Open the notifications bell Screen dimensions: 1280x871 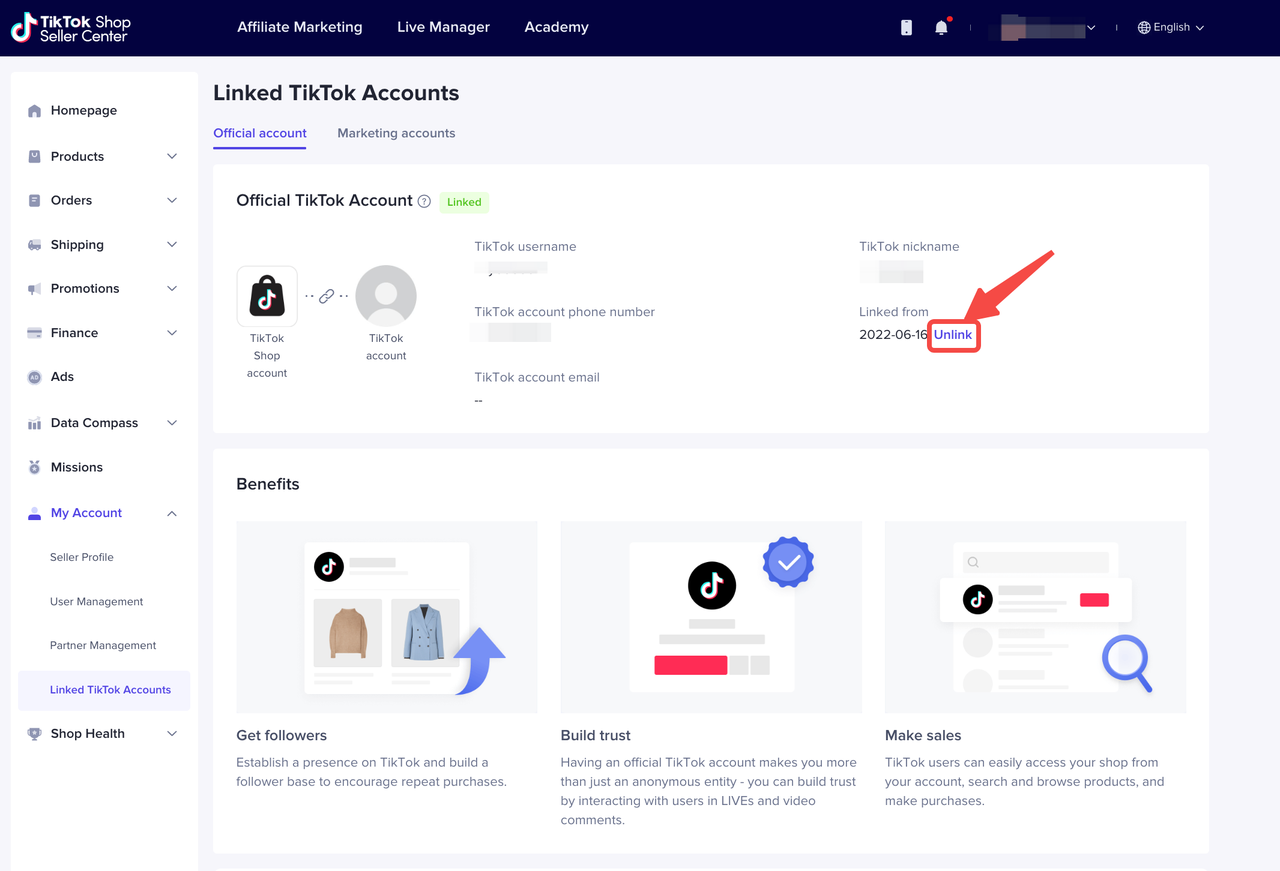[941, 28]
